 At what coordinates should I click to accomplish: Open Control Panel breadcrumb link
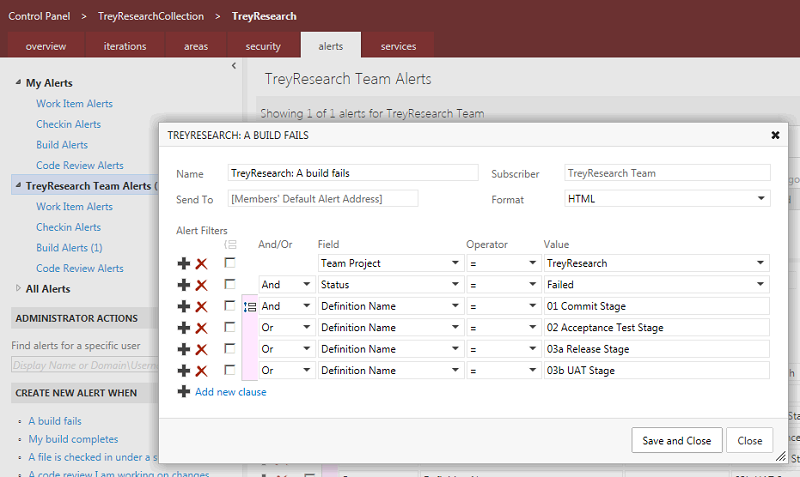[x=39, y=16]
